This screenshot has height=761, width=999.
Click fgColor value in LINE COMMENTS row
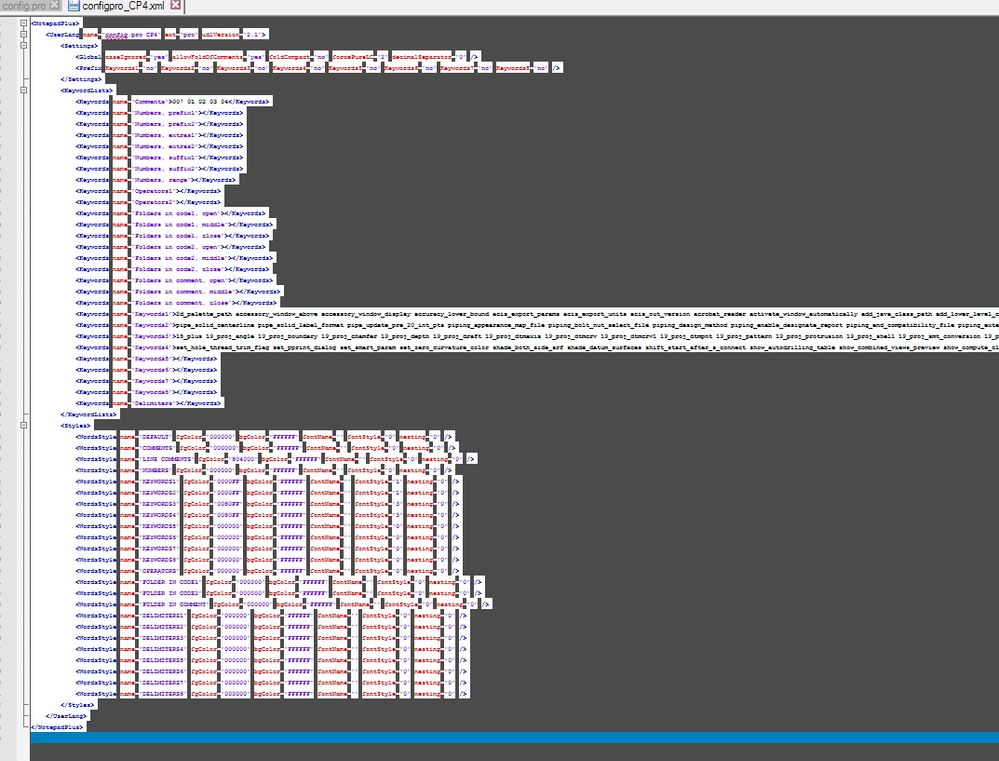[243, 459]
